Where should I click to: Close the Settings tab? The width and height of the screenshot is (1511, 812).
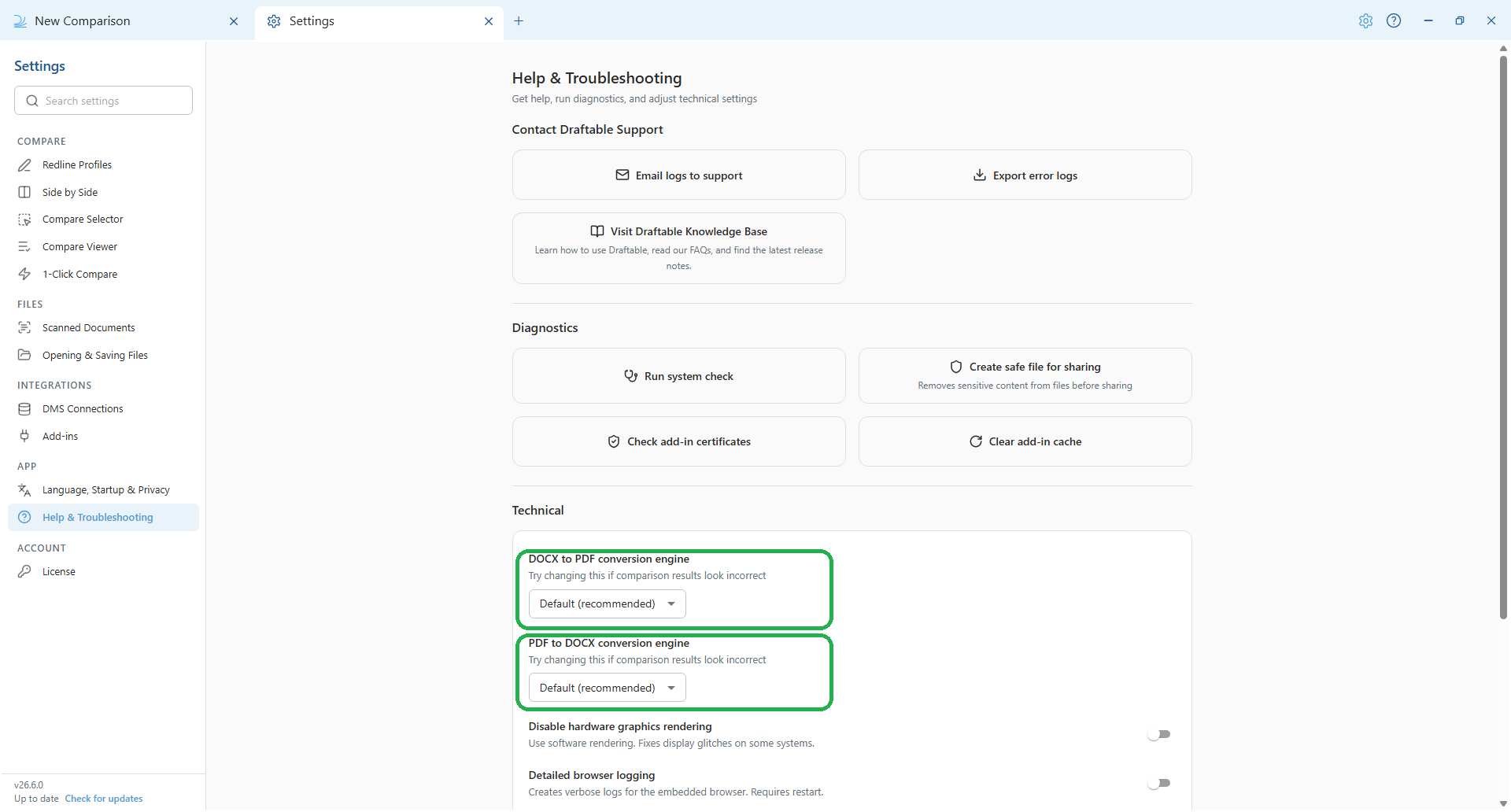pyautogui.click(x=489, y=21)
